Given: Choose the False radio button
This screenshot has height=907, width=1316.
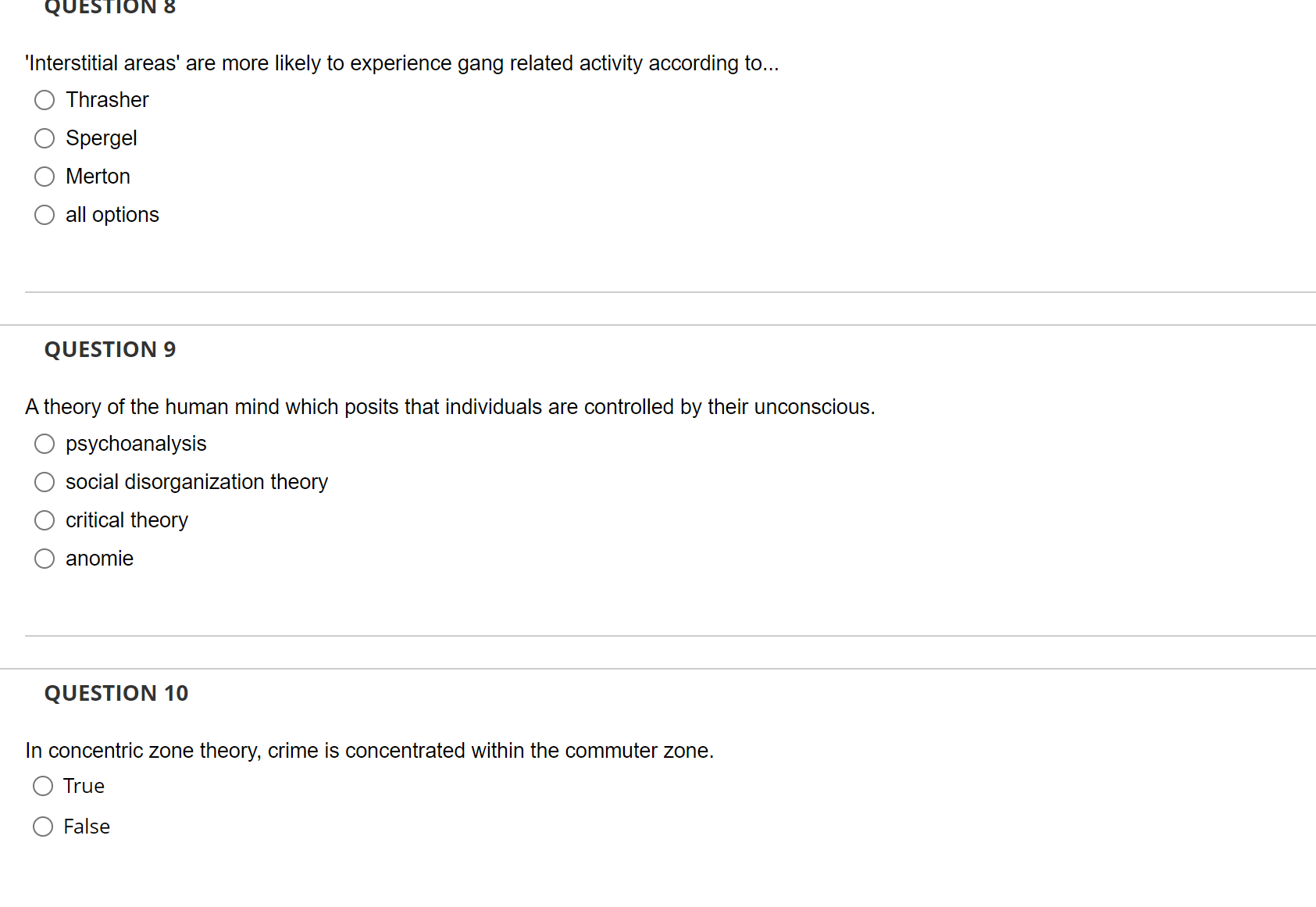Looking at the screenshot, I should click(43, 827).
